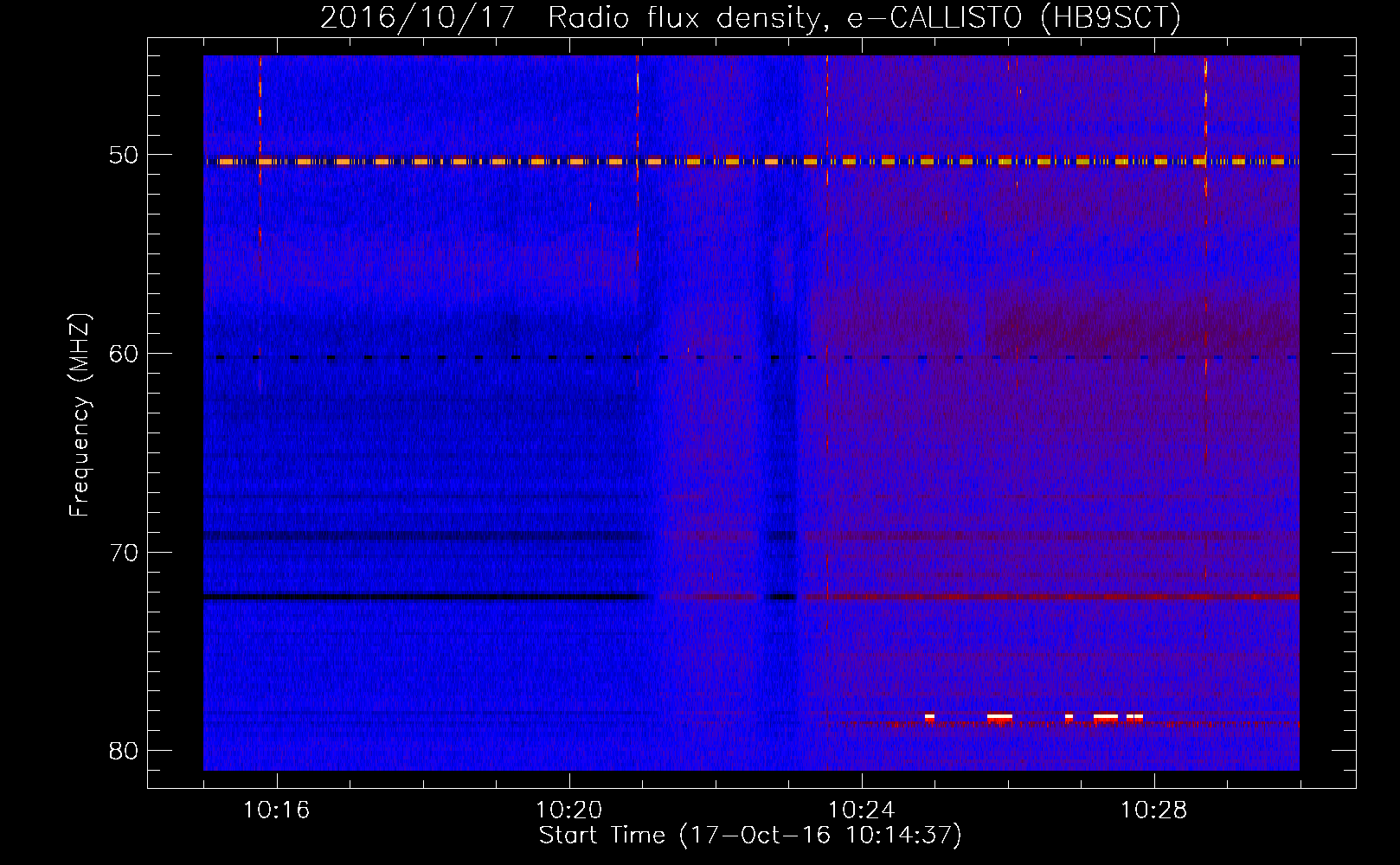Image resolution: width=1400 pixels, height=865 pixels.
Task: Click the 80 MHz frequency tick label
Action: (124, 751)
